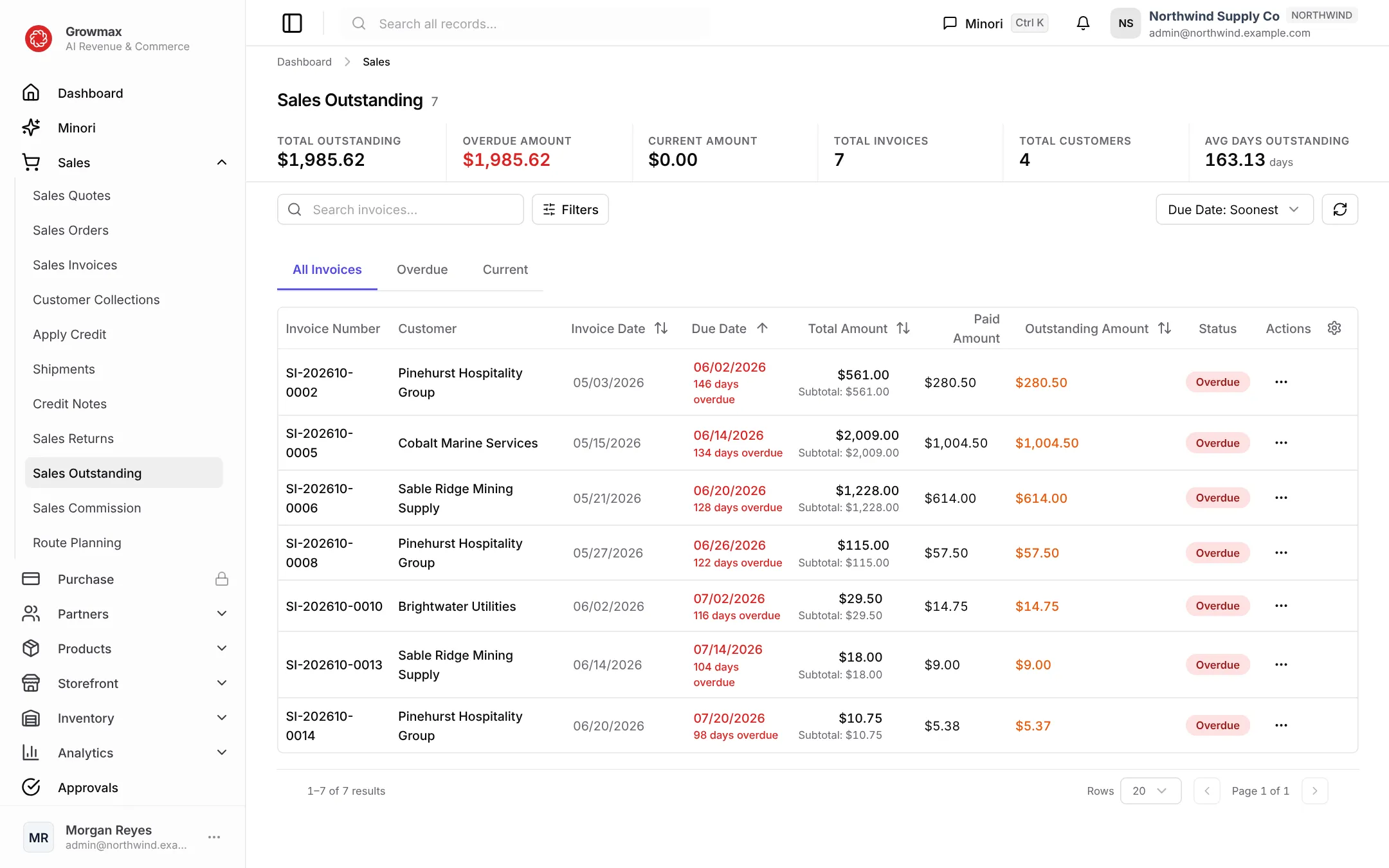Open the notifications bell
This screenshot has width=1389, height=868.
point(1083,23)
